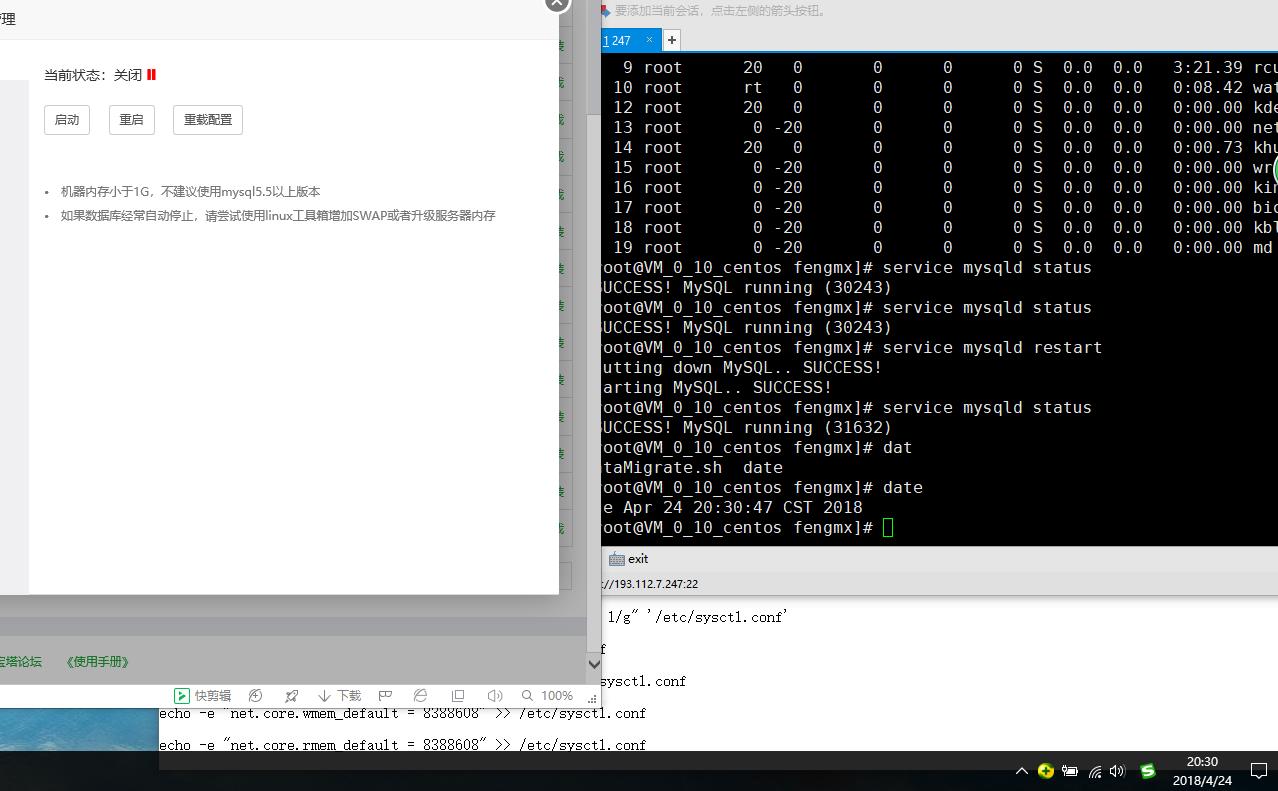Screen dimensions: 1278x791
Task: Open the Wi-Fi network tray icon
Action: pos(1095,771)
